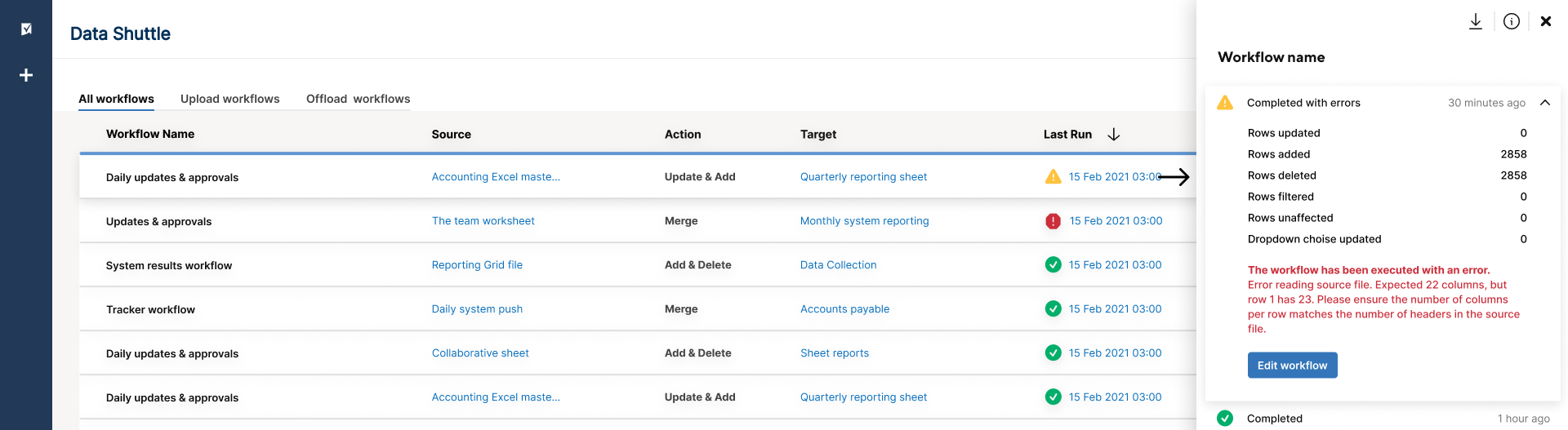Click the Last Run column header

(x=1067, y=134)
